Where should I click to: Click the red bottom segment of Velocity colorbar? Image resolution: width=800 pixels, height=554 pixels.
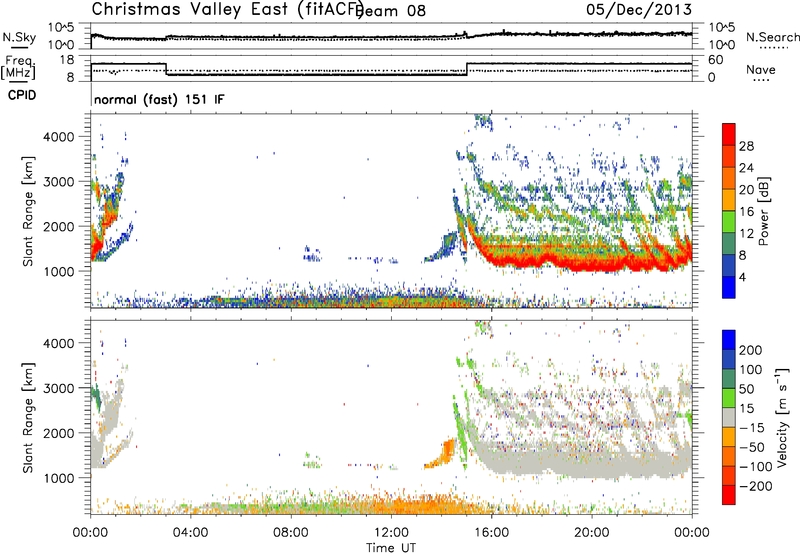729,495
